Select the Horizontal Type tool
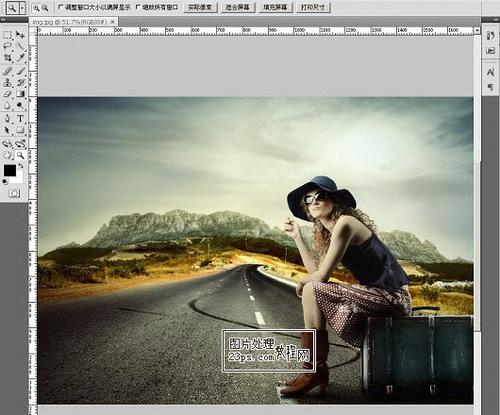 20,118
